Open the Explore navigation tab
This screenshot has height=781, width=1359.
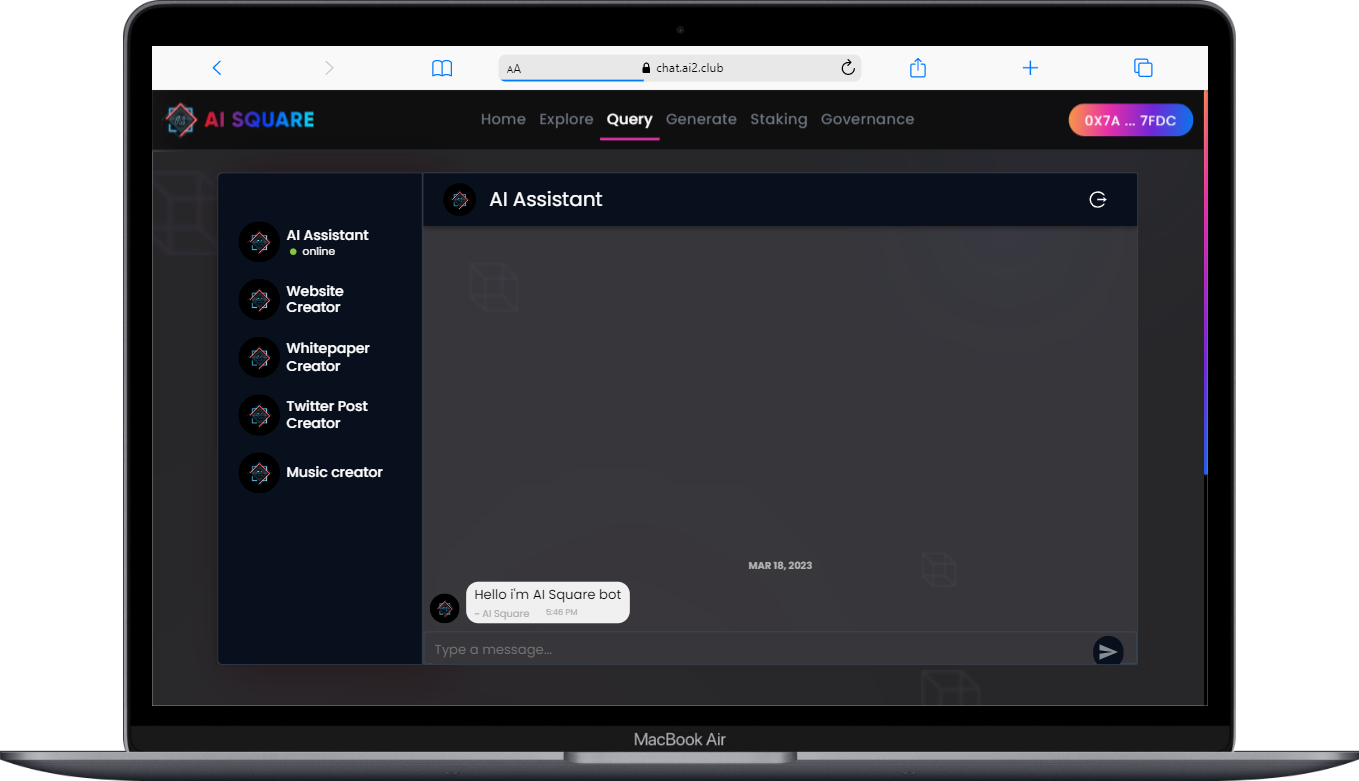pos(566,119)
